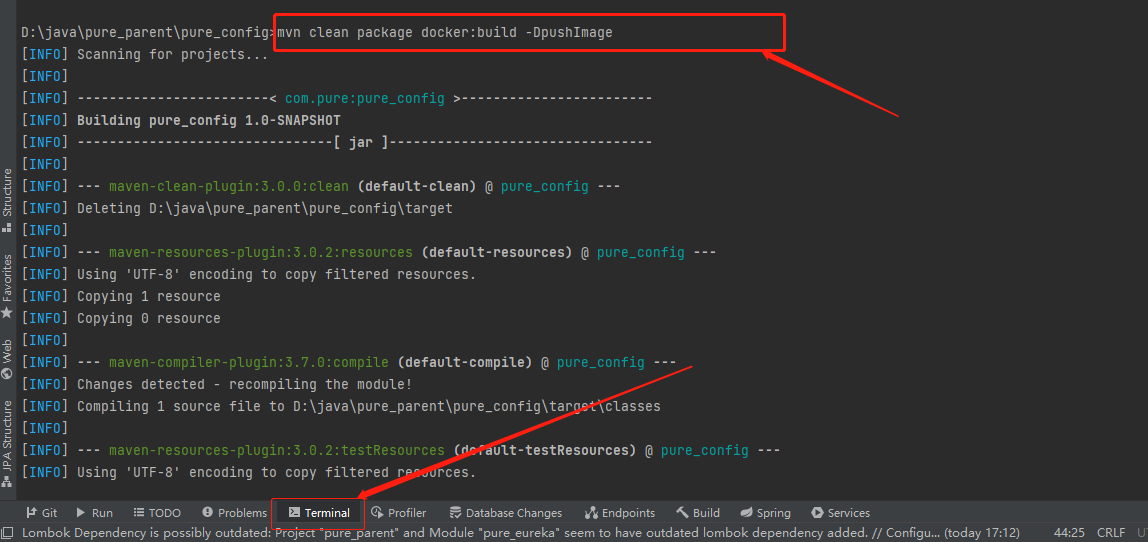Open the Web side panel
This screenshot has height=542, width=1148.
click(7, 358)
